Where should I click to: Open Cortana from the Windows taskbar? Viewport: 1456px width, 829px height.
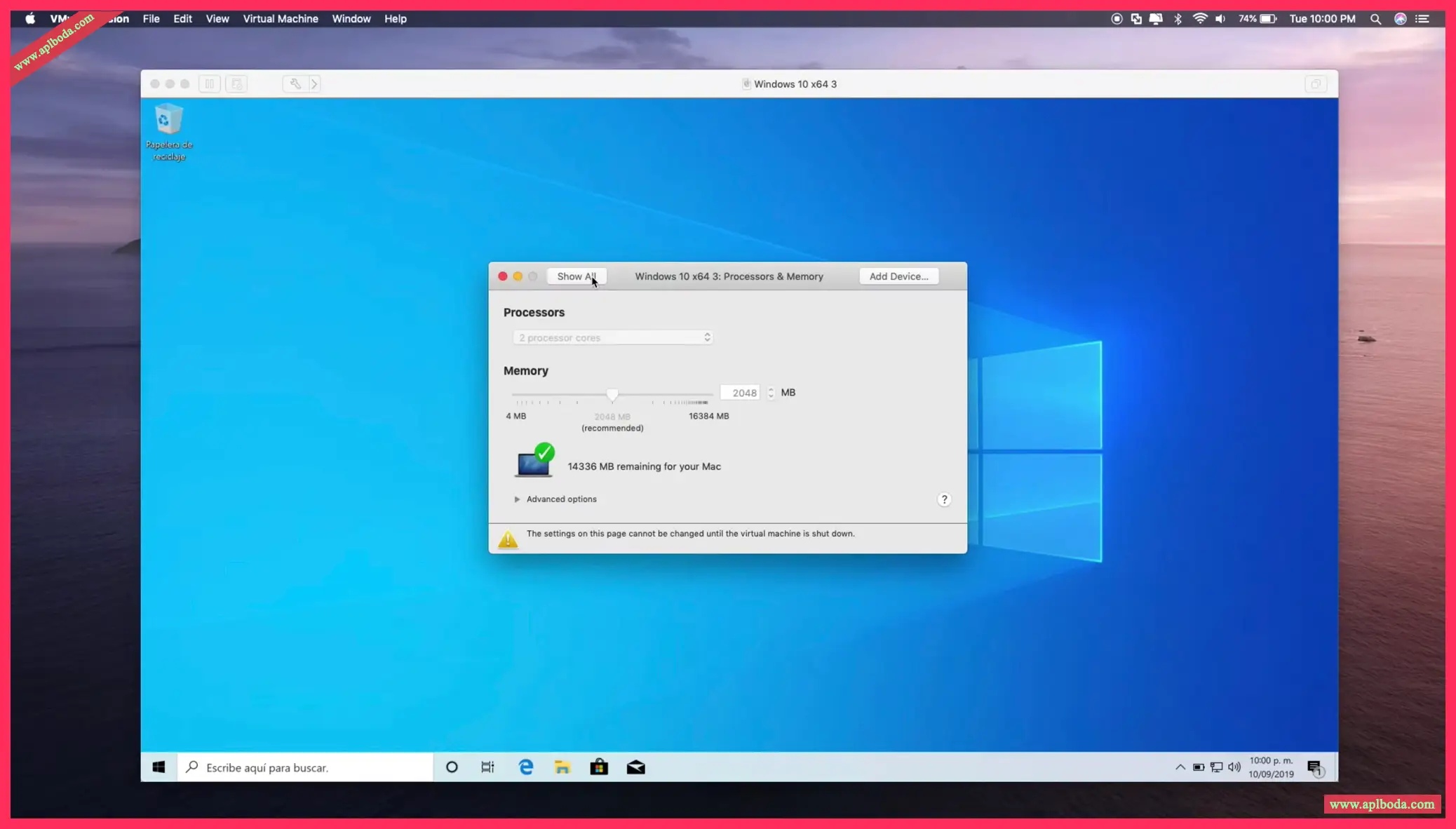click(x=452, y=767)
